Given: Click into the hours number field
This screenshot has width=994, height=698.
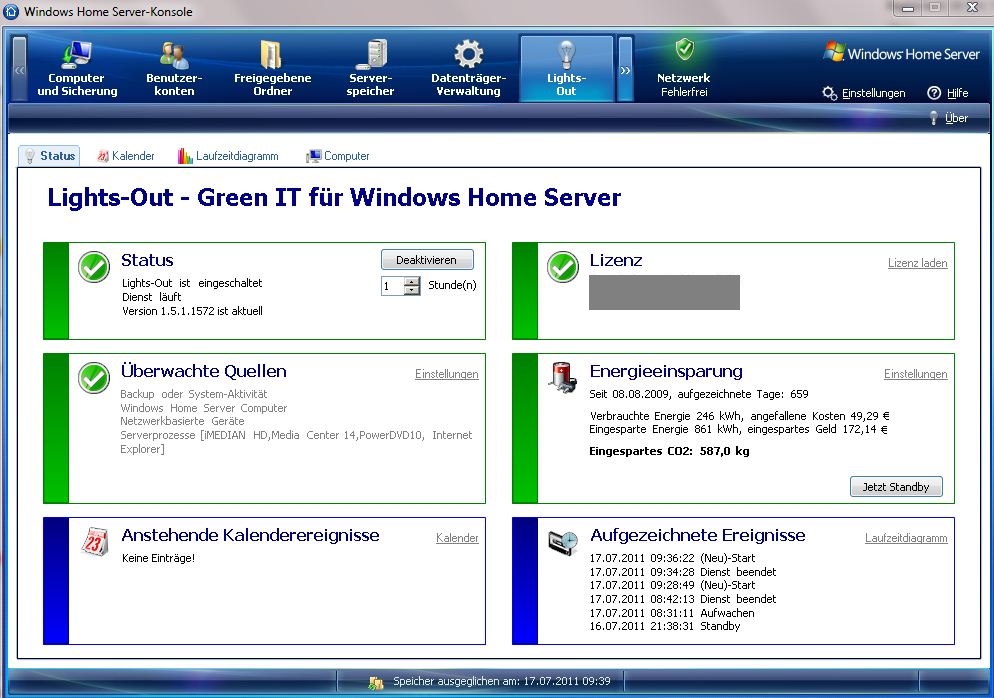Looking at the screenshot, I should [x=393, y=286].
